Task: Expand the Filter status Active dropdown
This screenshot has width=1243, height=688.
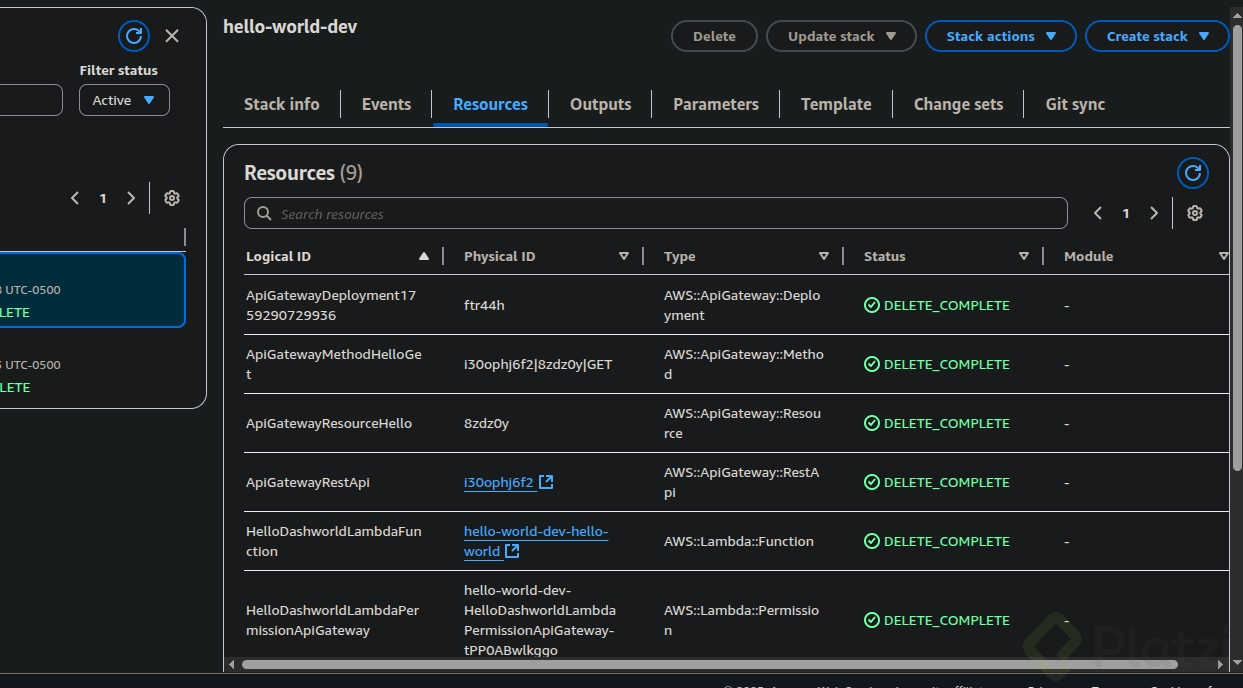Action: 124,100
